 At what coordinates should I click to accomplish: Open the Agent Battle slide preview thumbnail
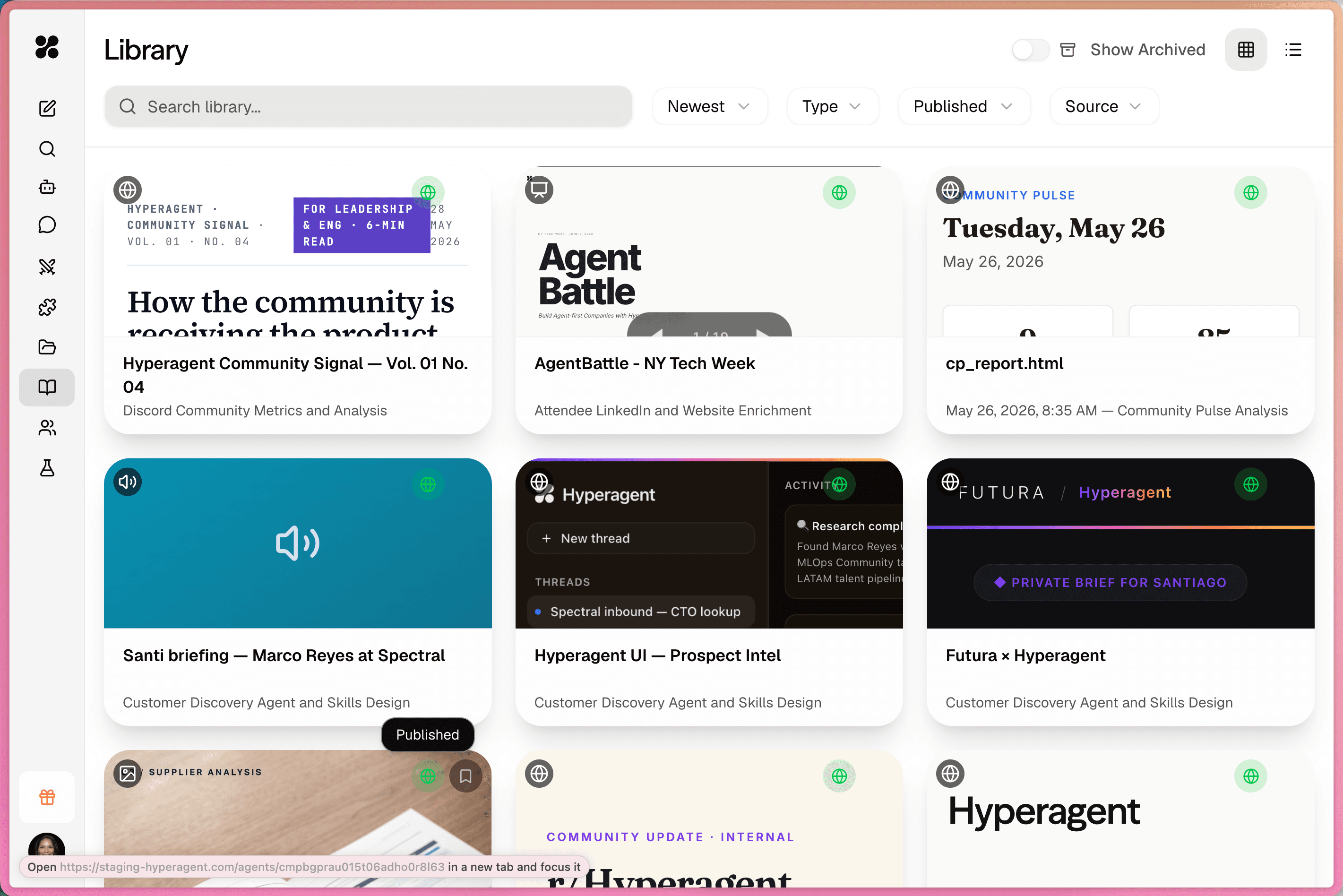[709, 252]
